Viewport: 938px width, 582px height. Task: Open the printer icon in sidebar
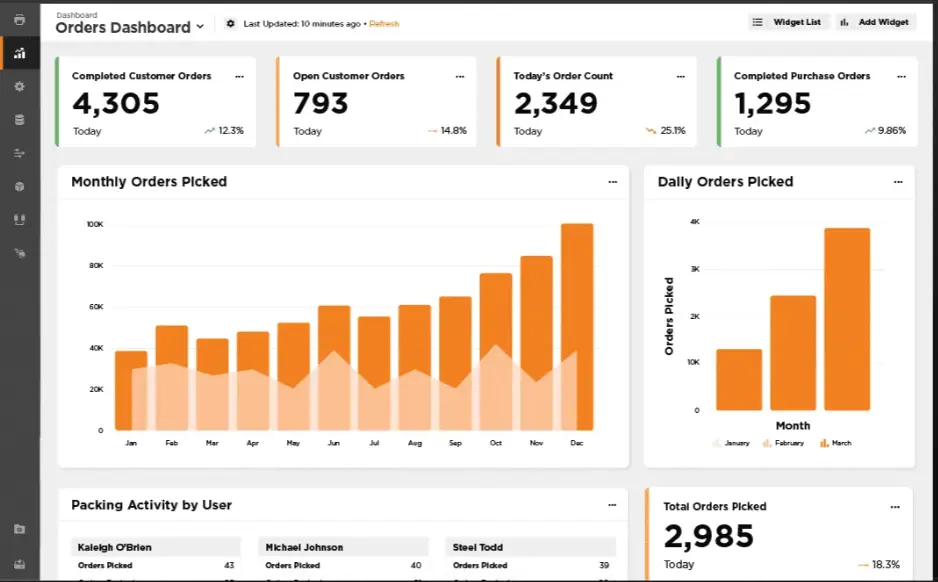pyautogui.click(x=19, y=20)
